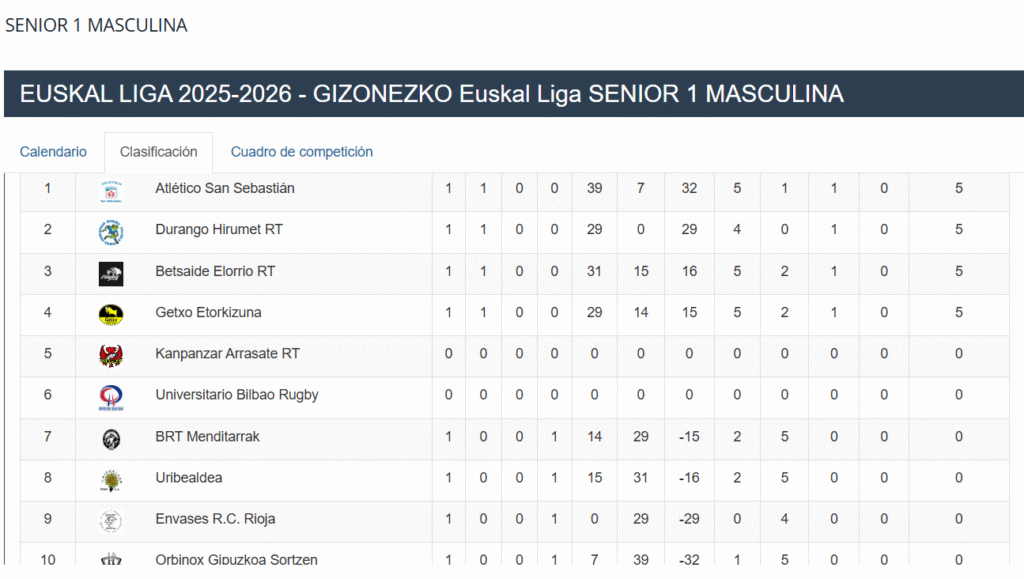Viewport: 1024px width, 579px height.
Task: Click the Uribealdea team logo
Action: point(111,480)
